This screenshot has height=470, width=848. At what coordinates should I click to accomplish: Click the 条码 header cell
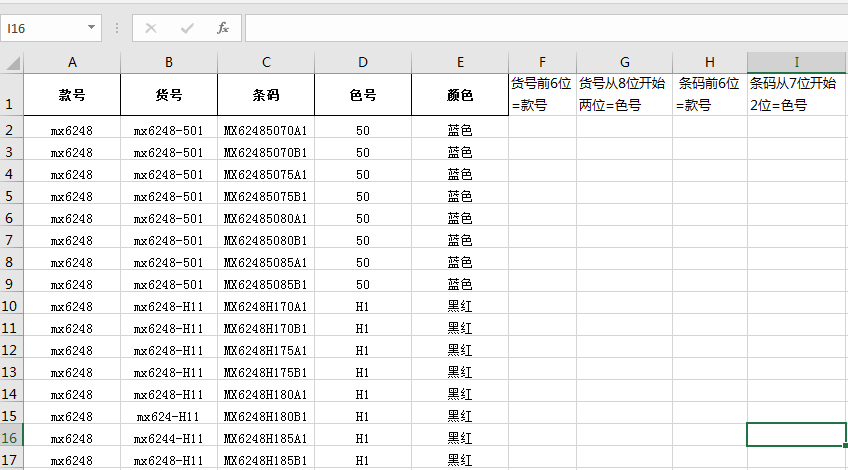click(x=266, y=95)
